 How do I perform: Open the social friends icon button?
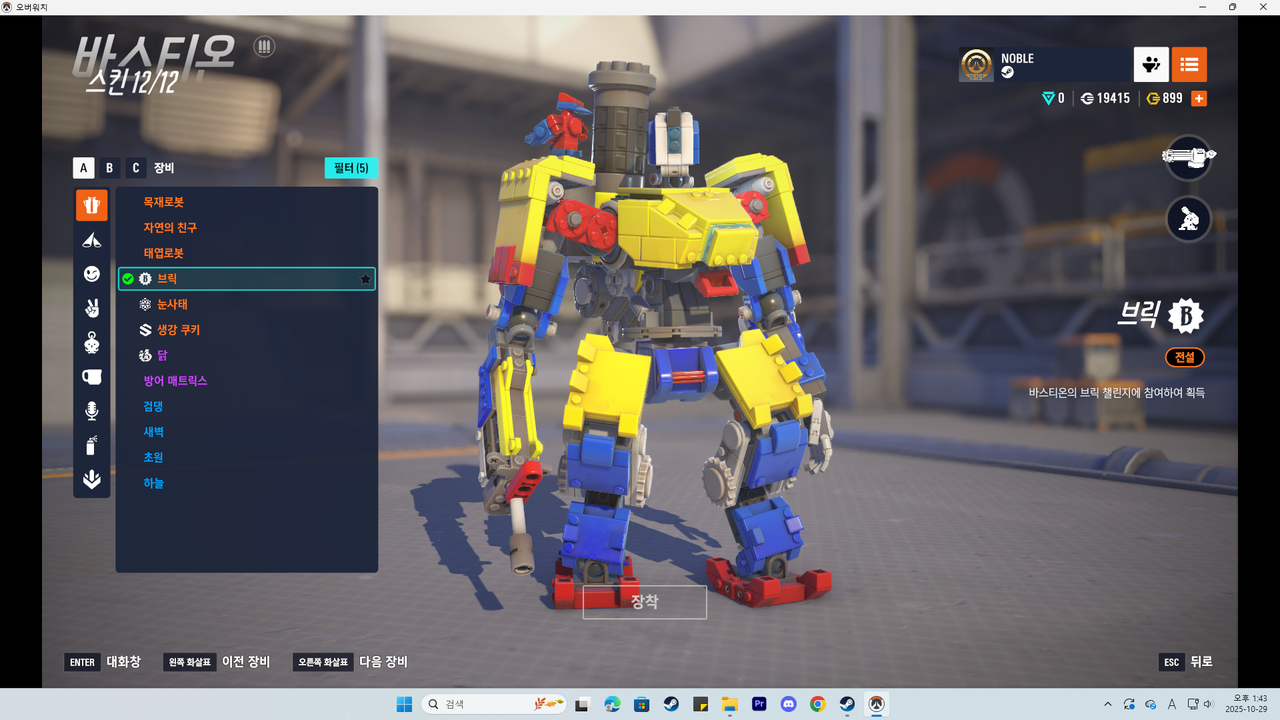tap(1151, 64)
